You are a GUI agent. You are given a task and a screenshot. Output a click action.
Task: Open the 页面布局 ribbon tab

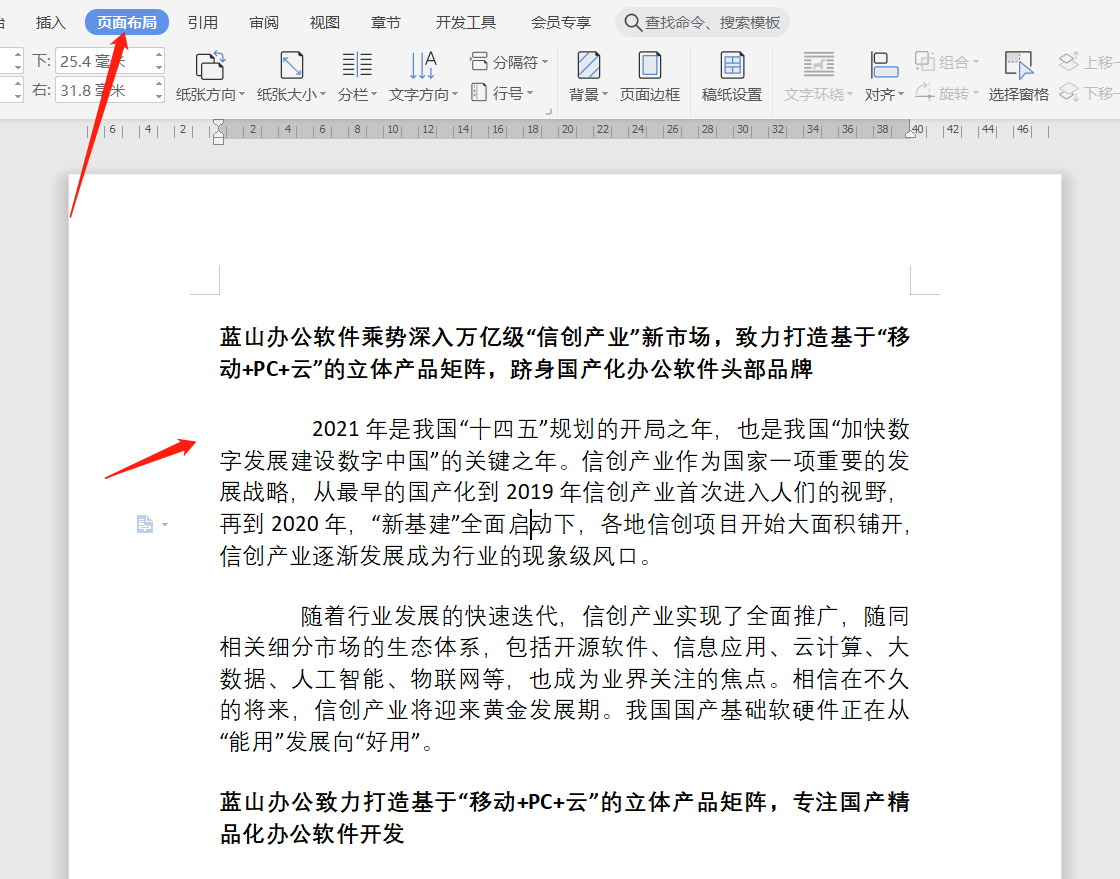coord(126,22)
